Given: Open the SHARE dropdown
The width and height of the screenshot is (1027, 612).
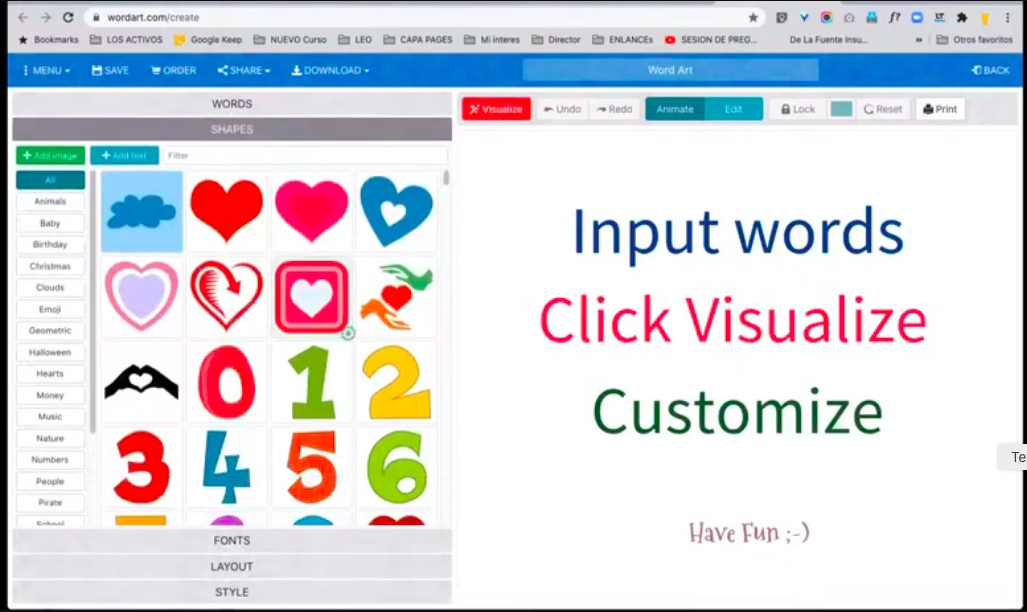Looking at the screenshot, I should point(244,70).
